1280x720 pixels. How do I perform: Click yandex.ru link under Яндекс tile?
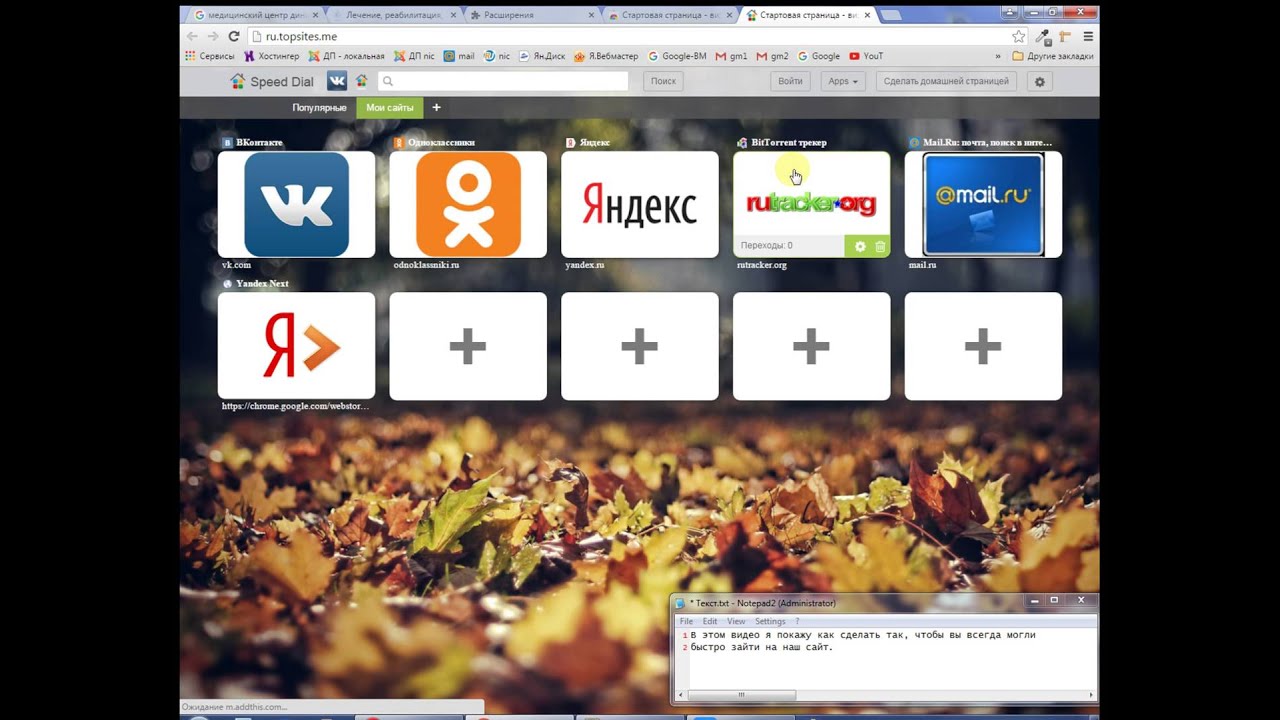click(584, 265)
